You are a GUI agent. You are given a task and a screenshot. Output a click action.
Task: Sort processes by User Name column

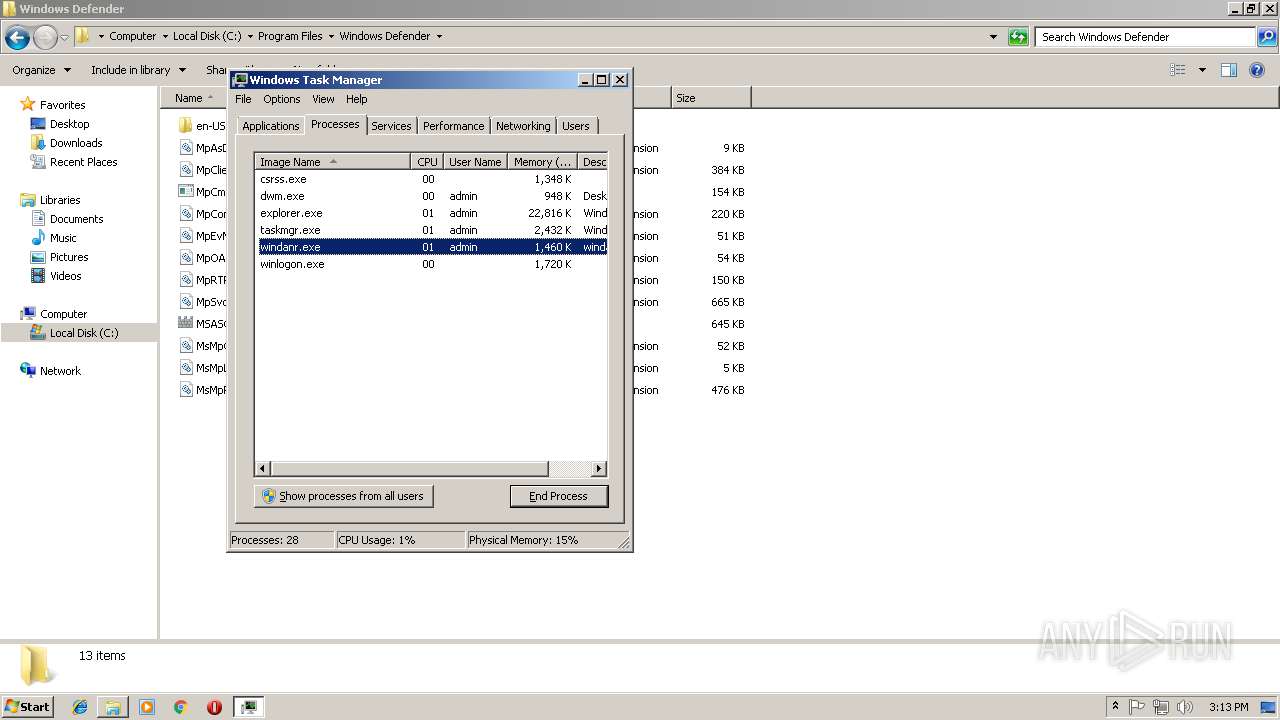[475, 162]
